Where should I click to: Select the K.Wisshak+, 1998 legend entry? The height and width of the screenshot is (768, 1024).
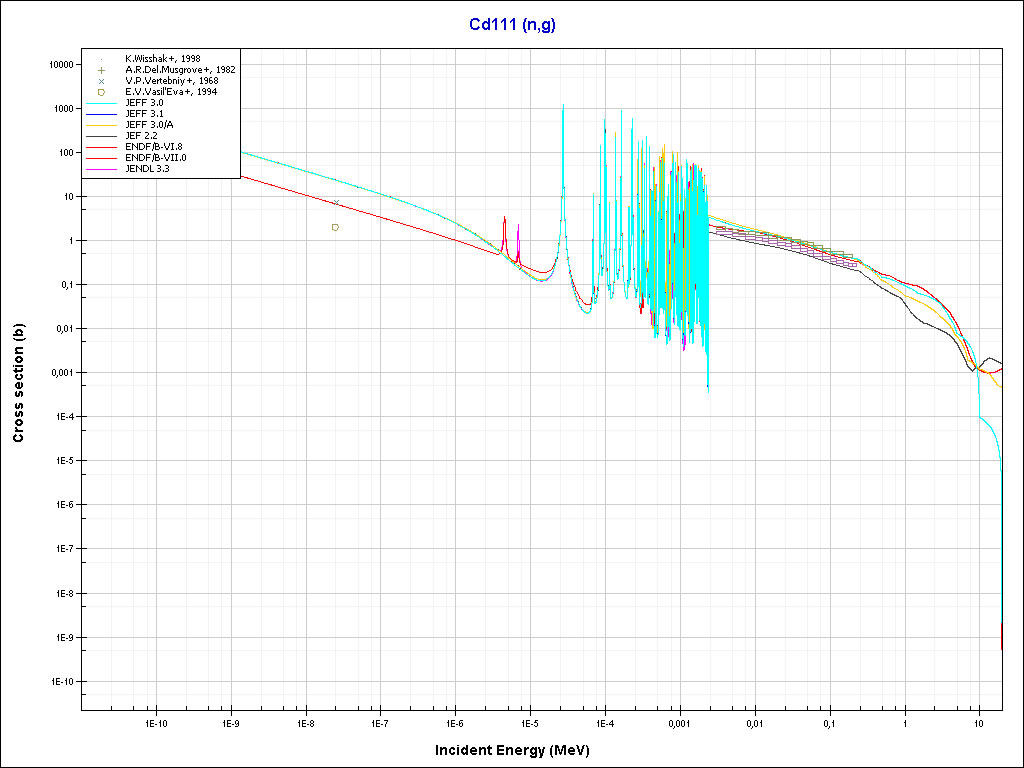click(162, 59)
